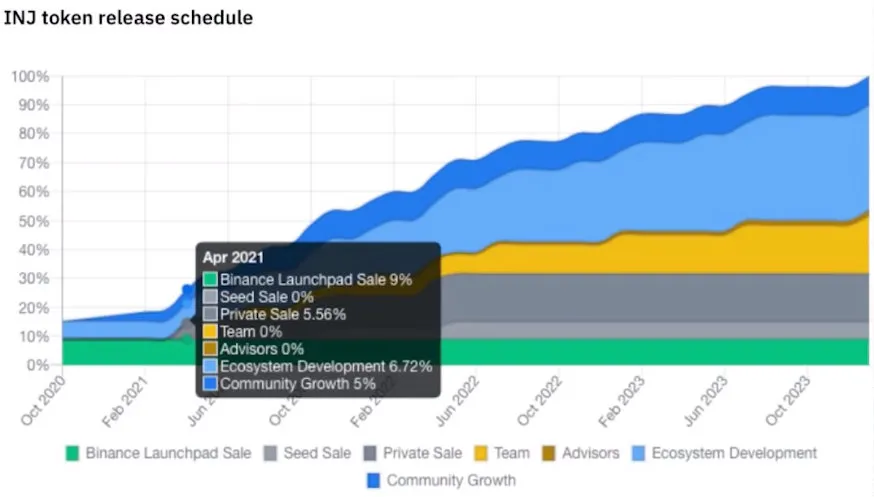The height and width of the screenshot is (497, 874).
Task: Click the Ecosystem Development 6.72% tooltip row
Action: click(326, 366)
